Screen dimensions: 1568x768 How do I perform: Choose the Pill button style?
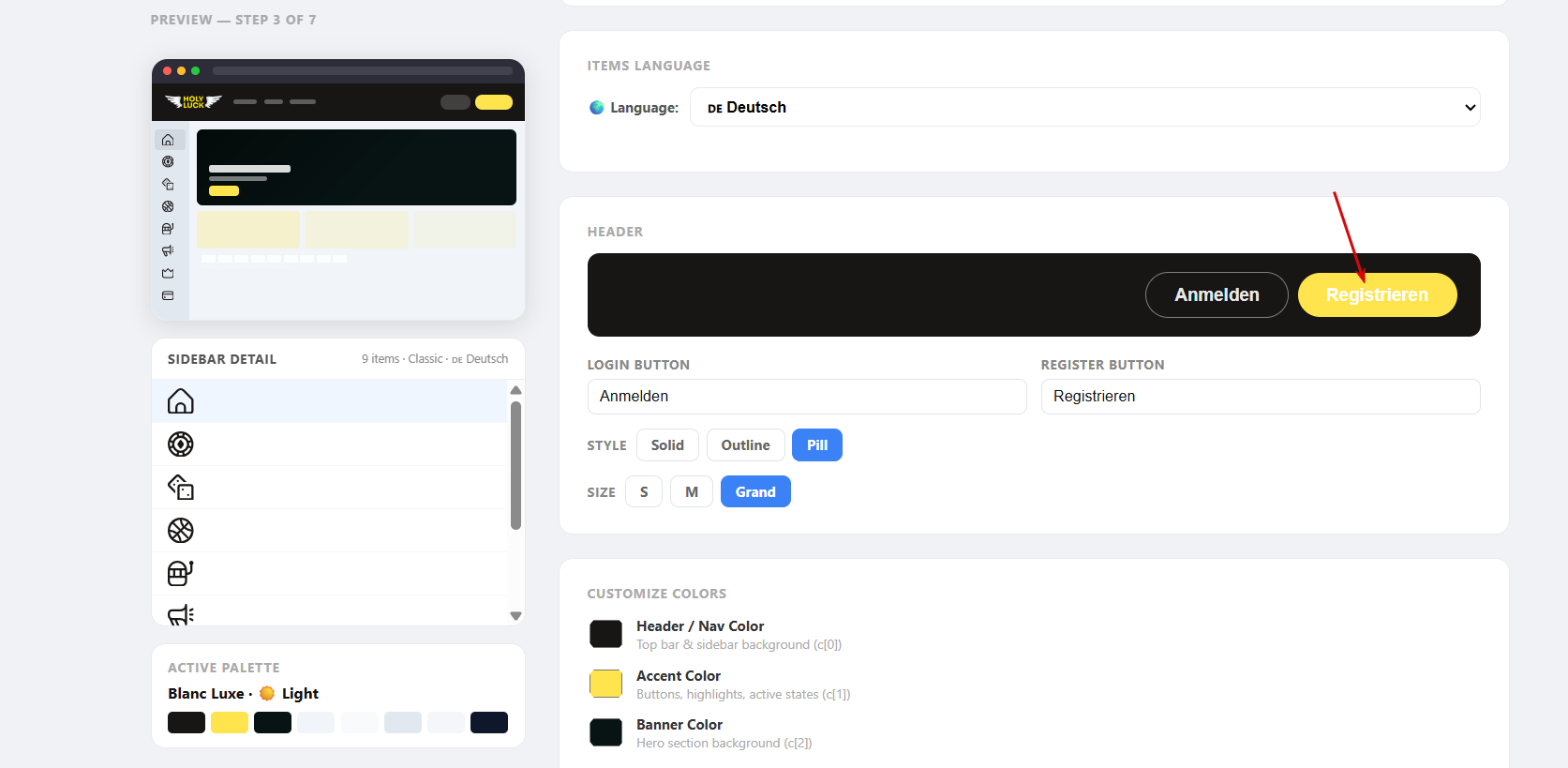click(817, 445)
